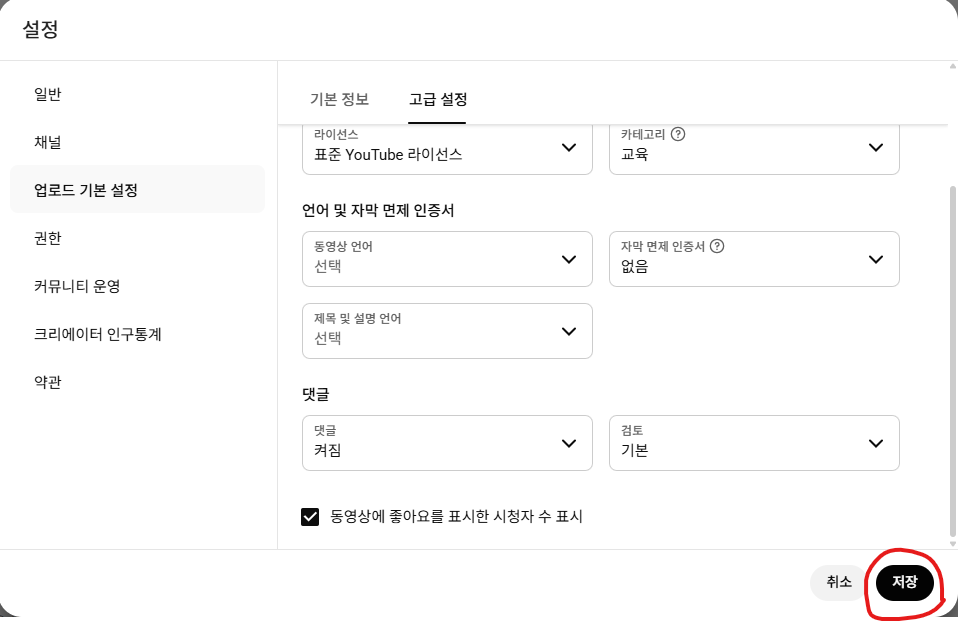This screenshot has width=958, height=622.
Task: Click the 취소 button
Action: click(x=840, y=581)
